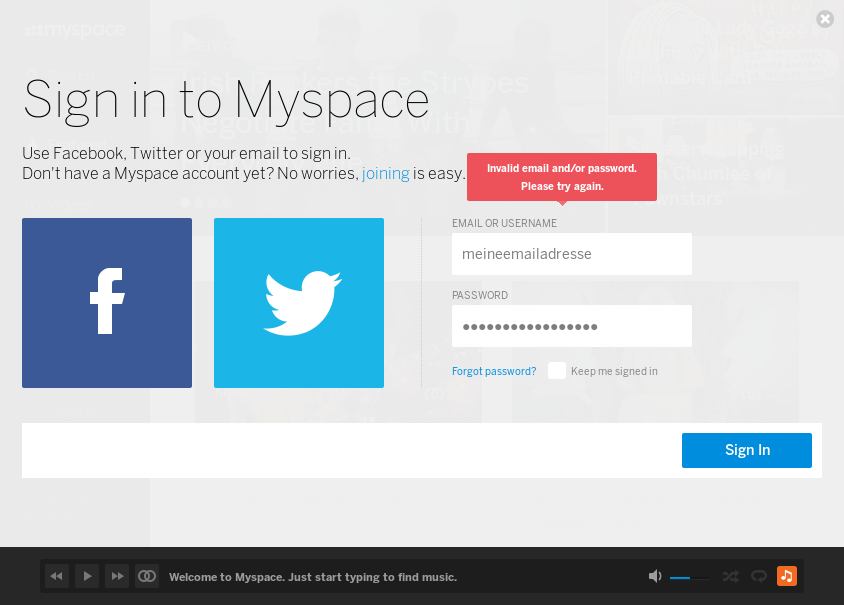This screenshot has height=605, width=844.
Task: Sign in with the Facebook tile
Action: click(x=107, y=302)
